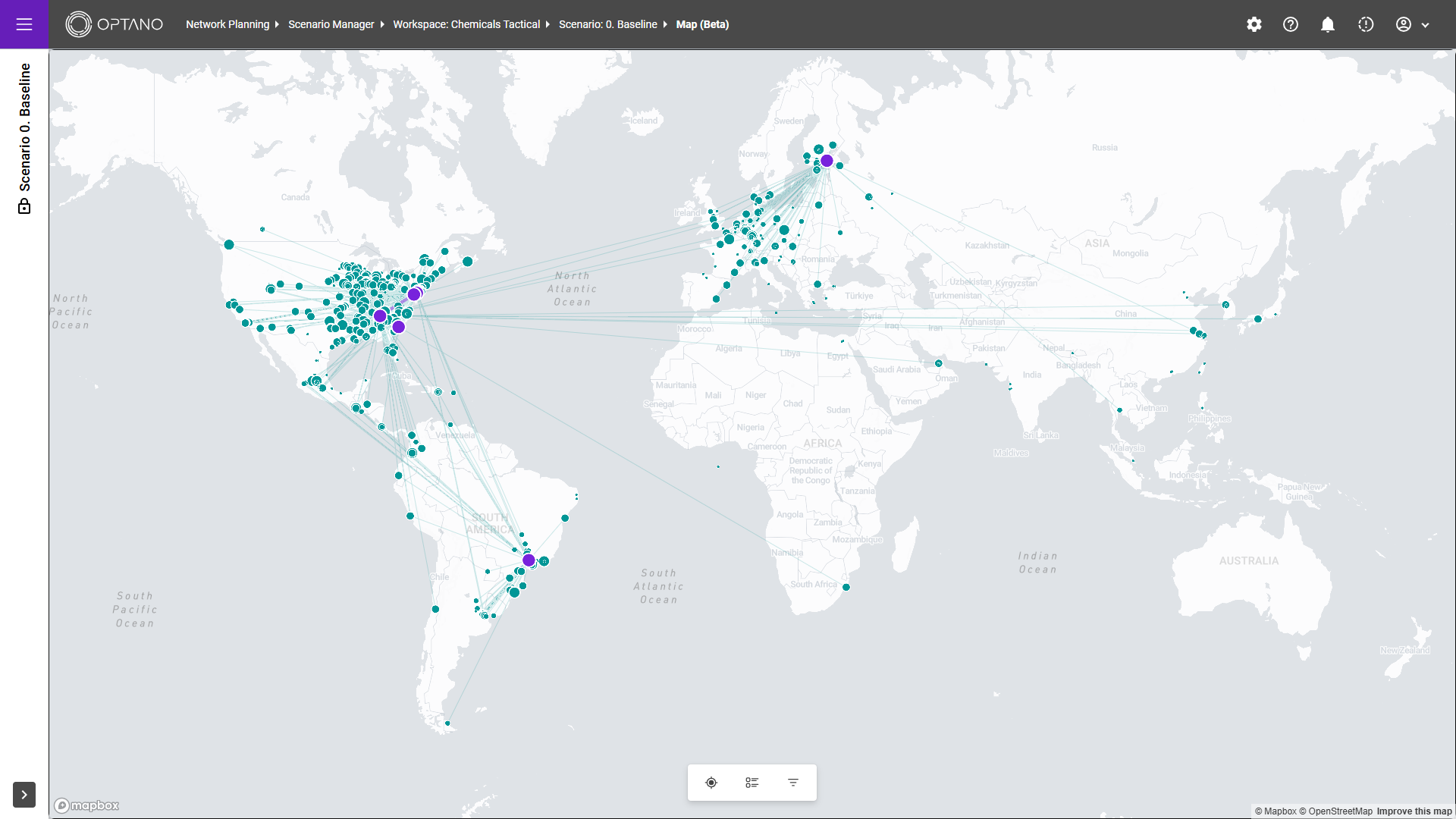
Task: Click the Improve this map link
Action: (x=1414, y=811)
